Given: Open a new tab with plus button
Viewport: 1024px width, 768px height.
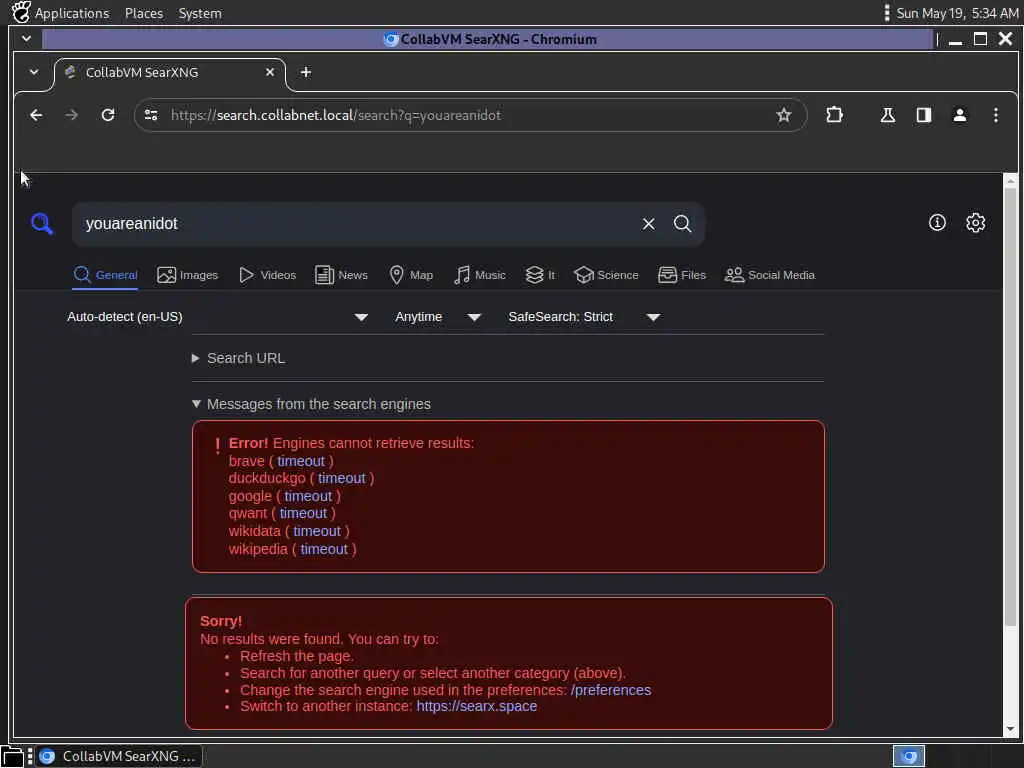Looking at the screenshot, I should pos(306,72).
